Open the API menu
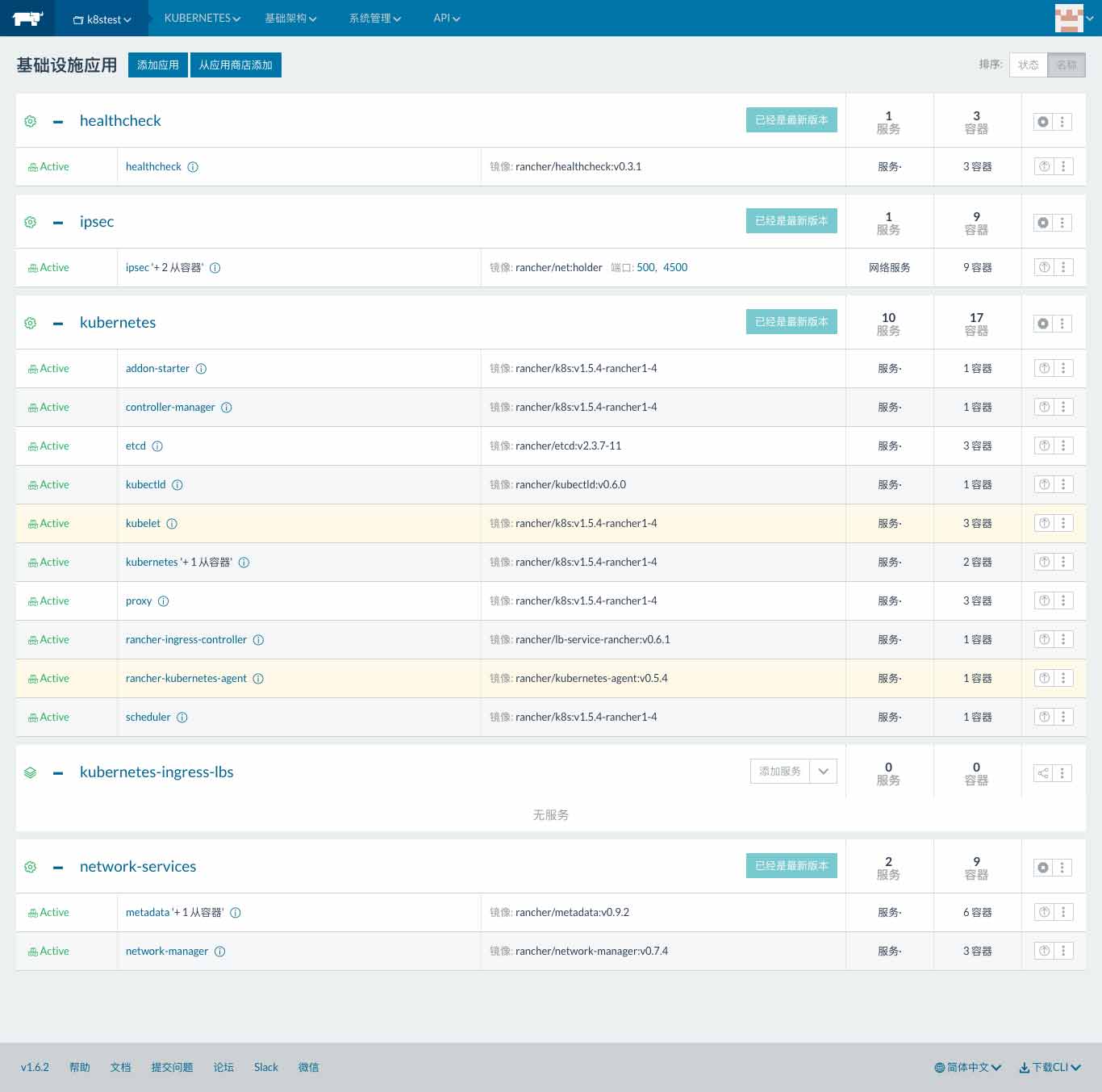1102x1092 pixels. click(x=447, y=18)
